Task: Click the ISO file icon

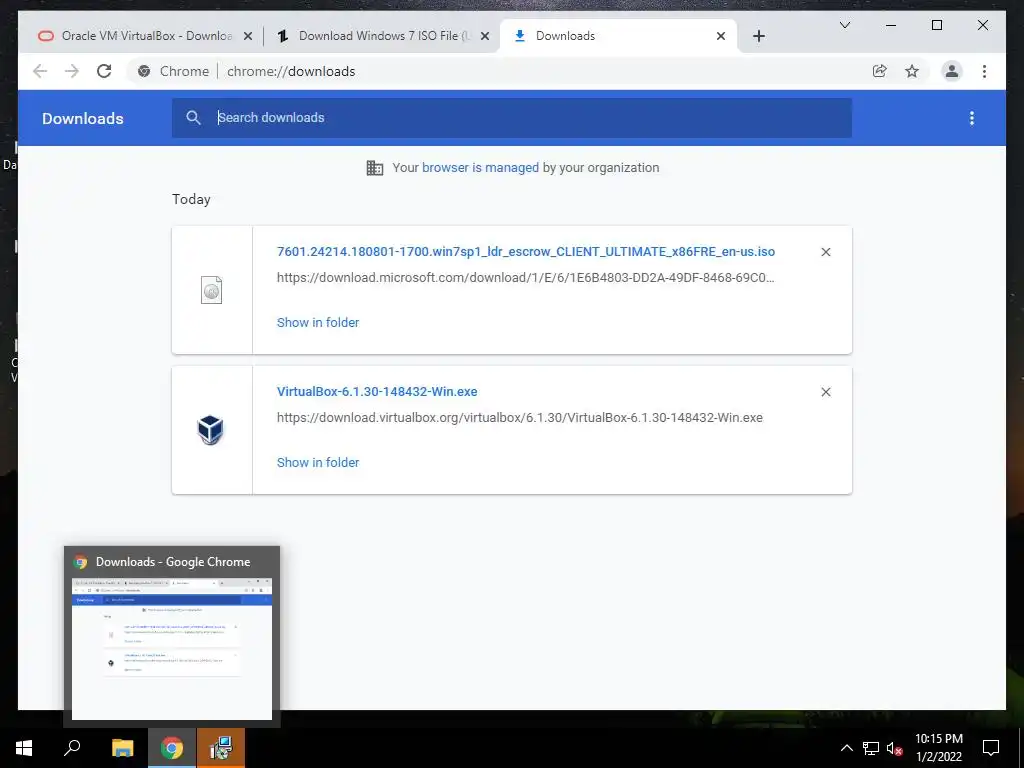Action: coord(212,290)
